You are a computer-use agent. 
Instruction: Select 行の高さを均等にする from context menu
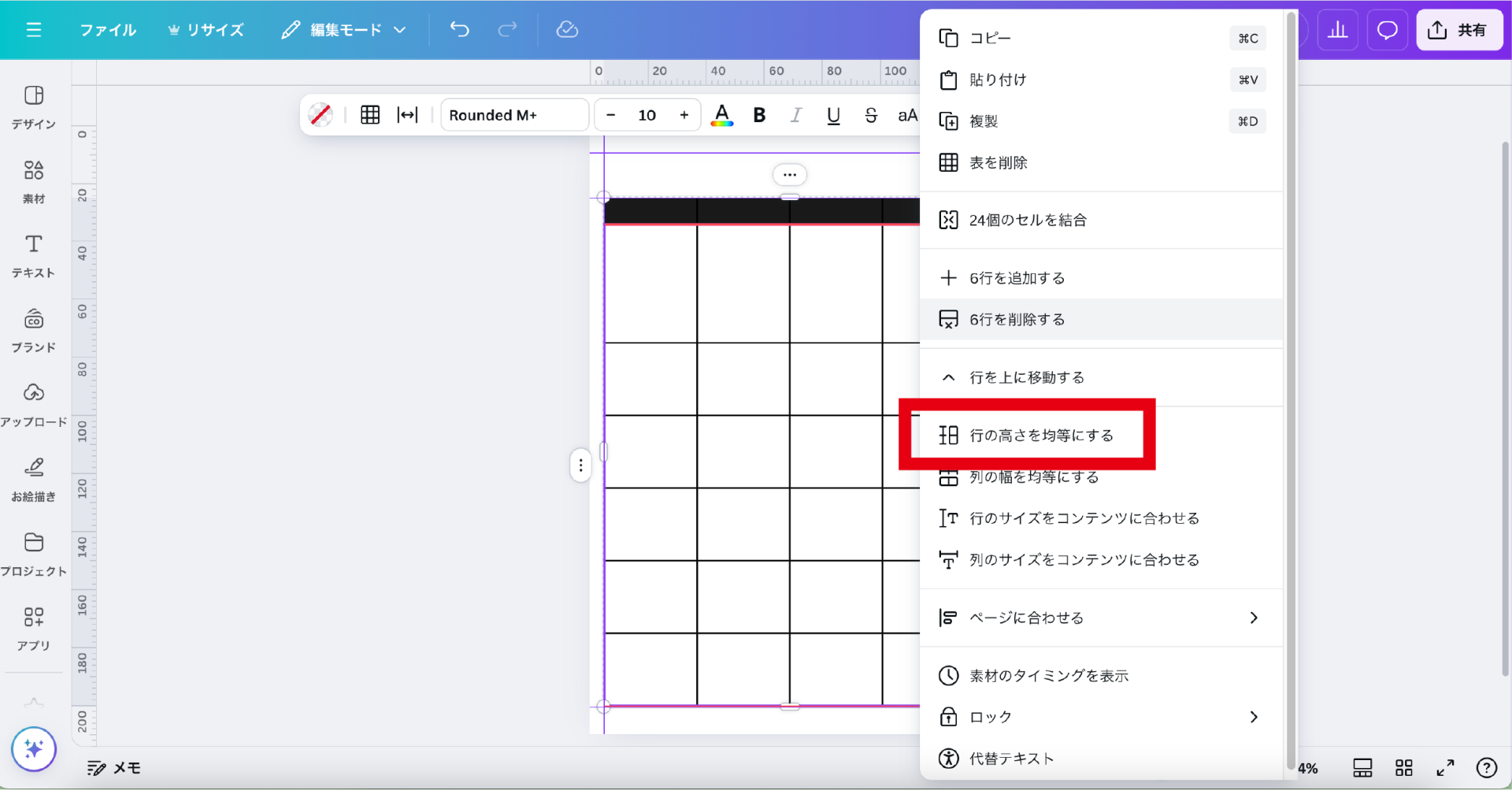(1040, 435)
